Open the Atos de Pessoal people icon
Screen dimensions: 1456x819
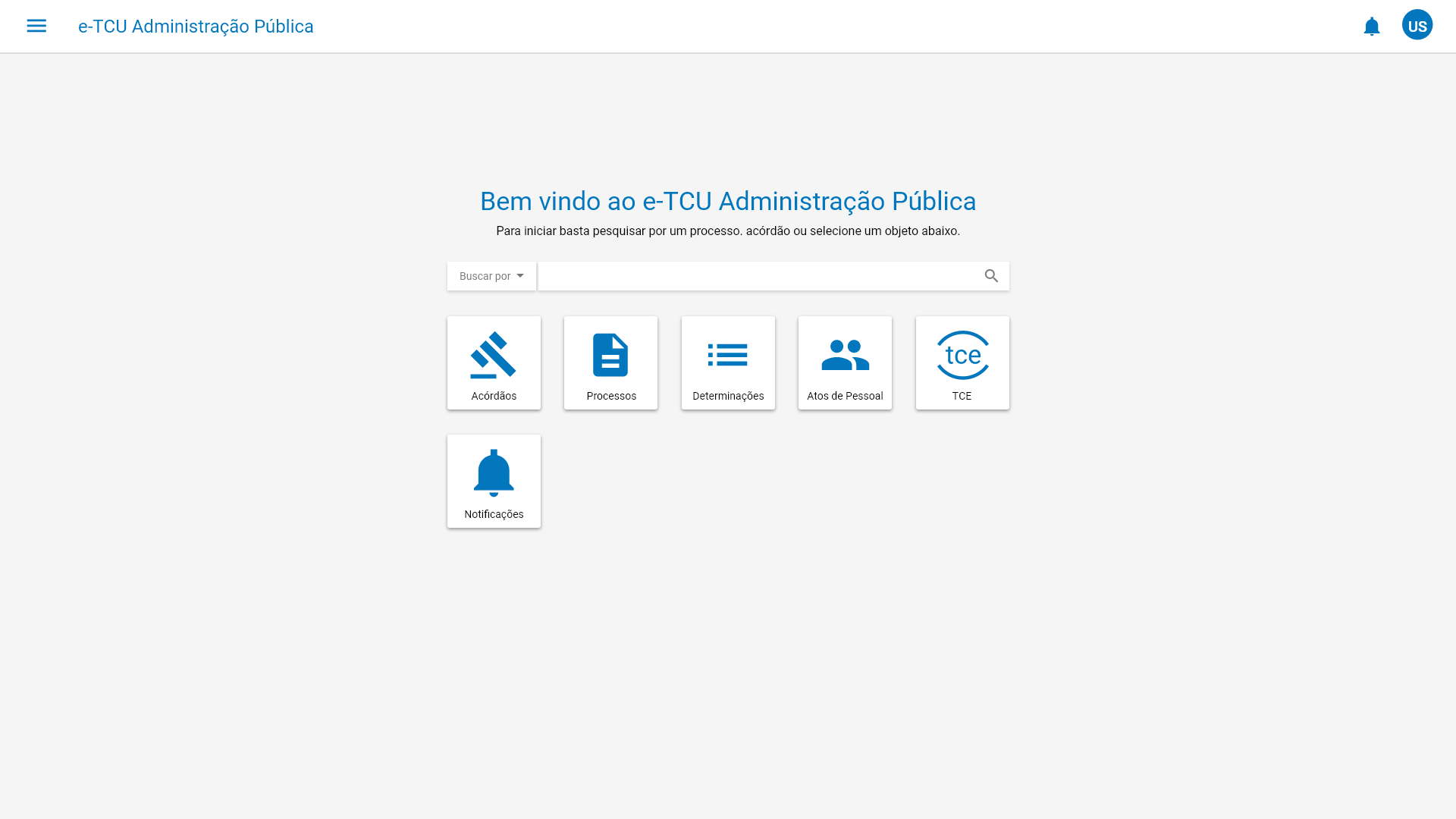coord(845,355)
